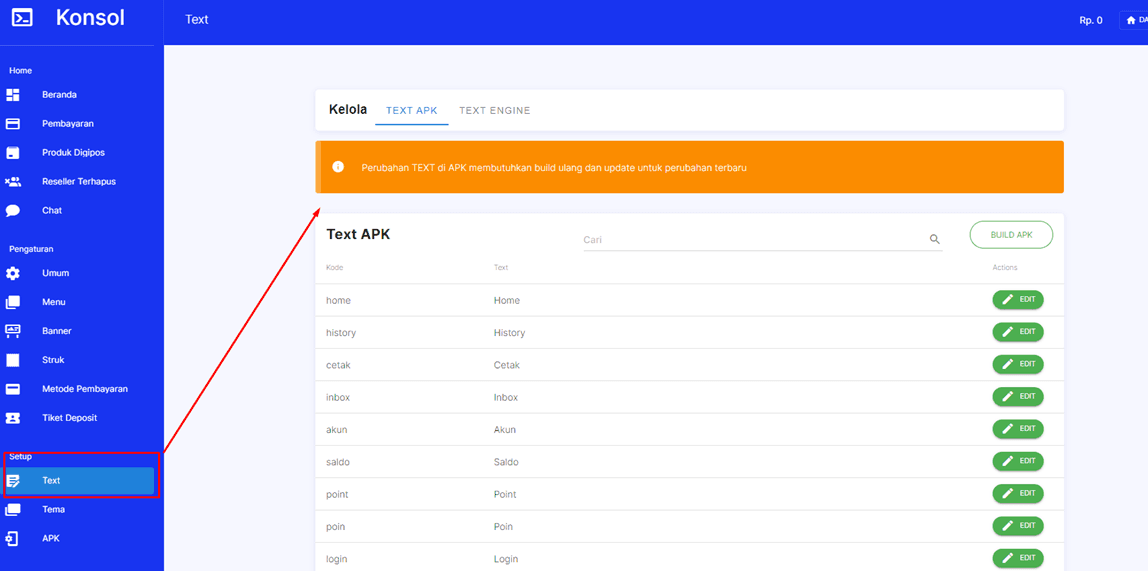Click the search magnifier icon
Viewport: 1148px width, 571px height.
click(935, 240)
